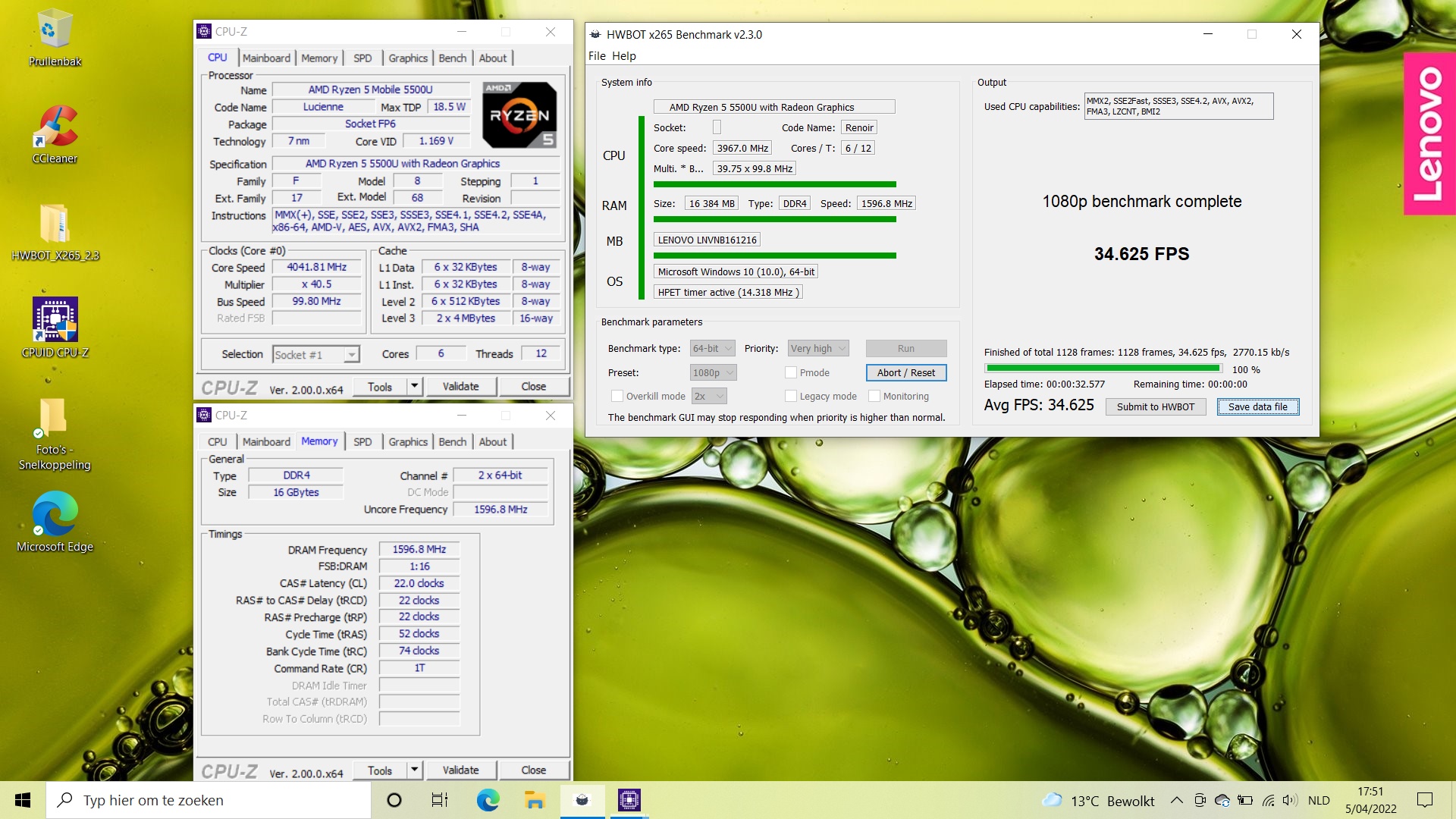1456x819 pixels.
Task: Enable the Legacy mode checkbox
Action: [x=791, y=396]
